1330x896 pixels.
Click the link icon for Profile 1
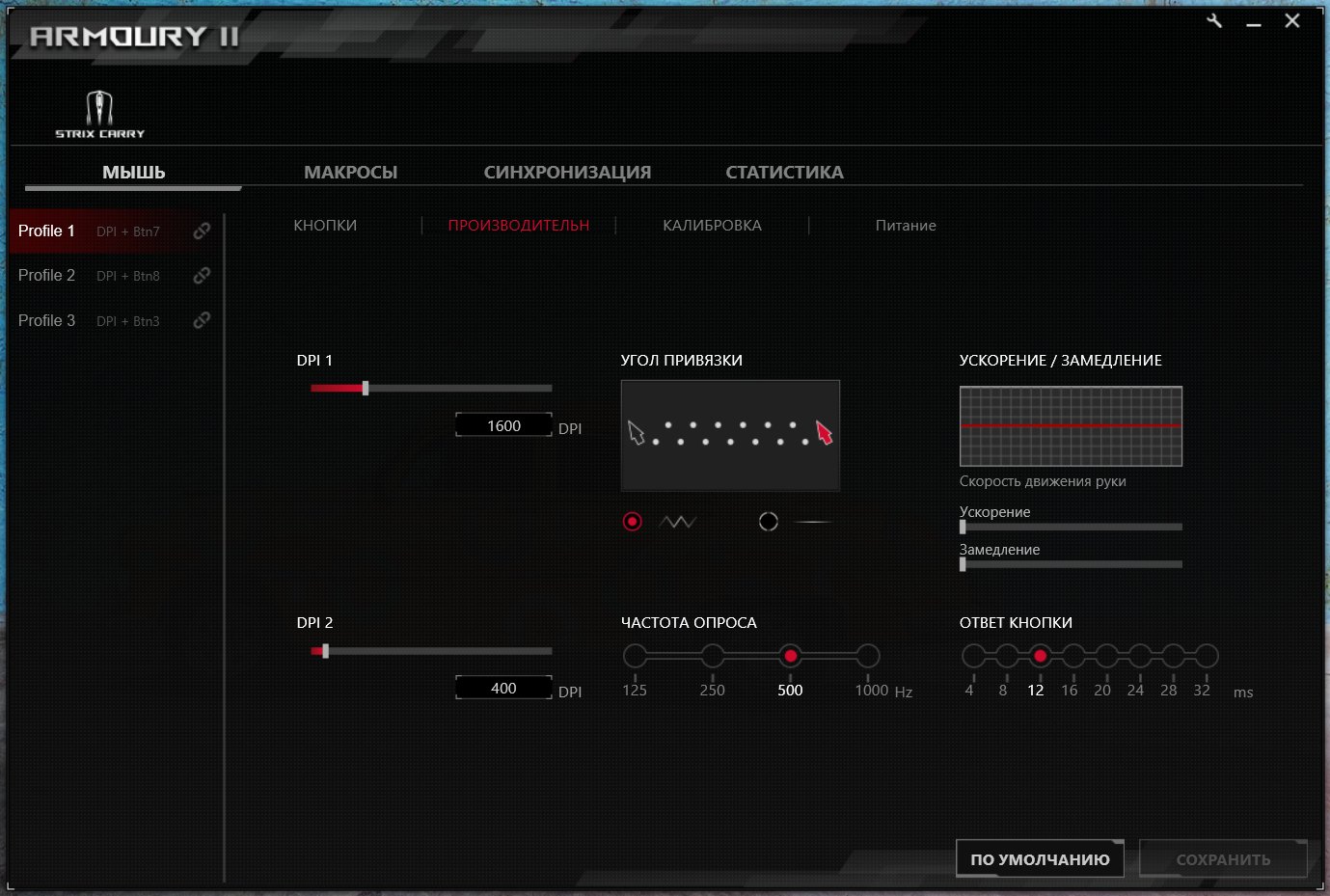pos(202,231)
